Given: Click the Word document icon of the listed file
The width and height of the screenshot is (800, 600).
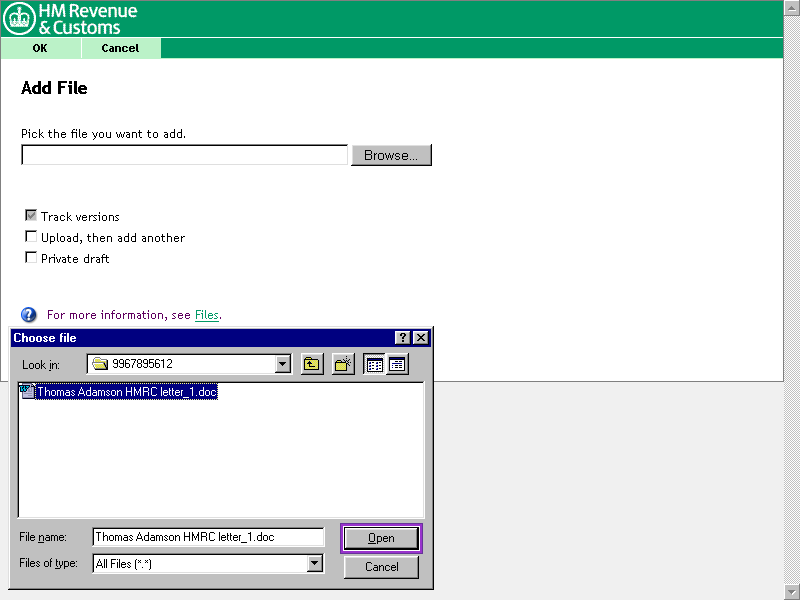Looking at the screenshot, I should [27, 392].
